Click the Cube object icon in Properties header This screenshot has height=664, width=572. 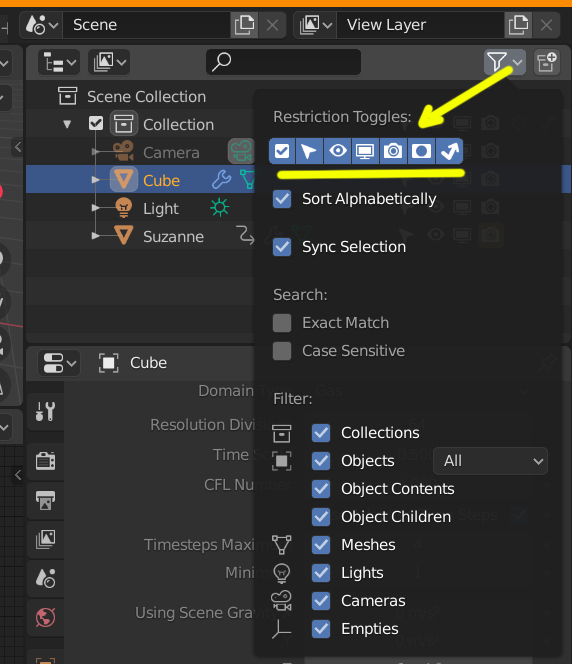[108, 363]
